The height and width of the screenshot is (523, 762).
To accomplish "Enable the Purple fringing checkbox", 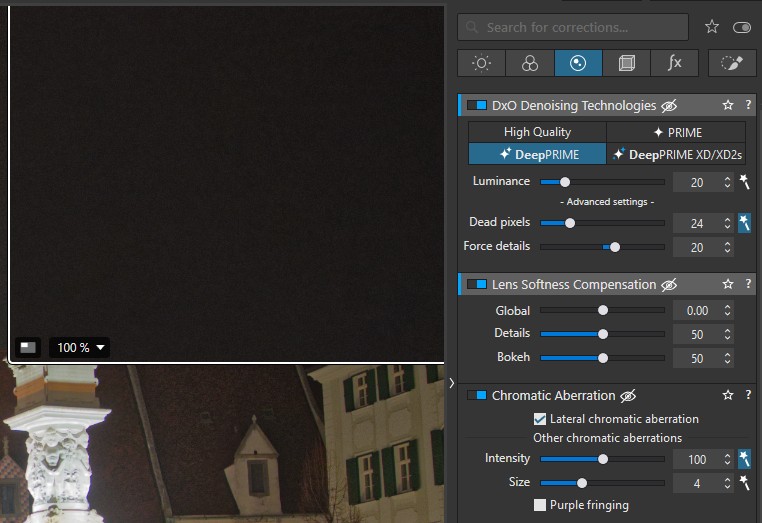I will tap(539, 505).
